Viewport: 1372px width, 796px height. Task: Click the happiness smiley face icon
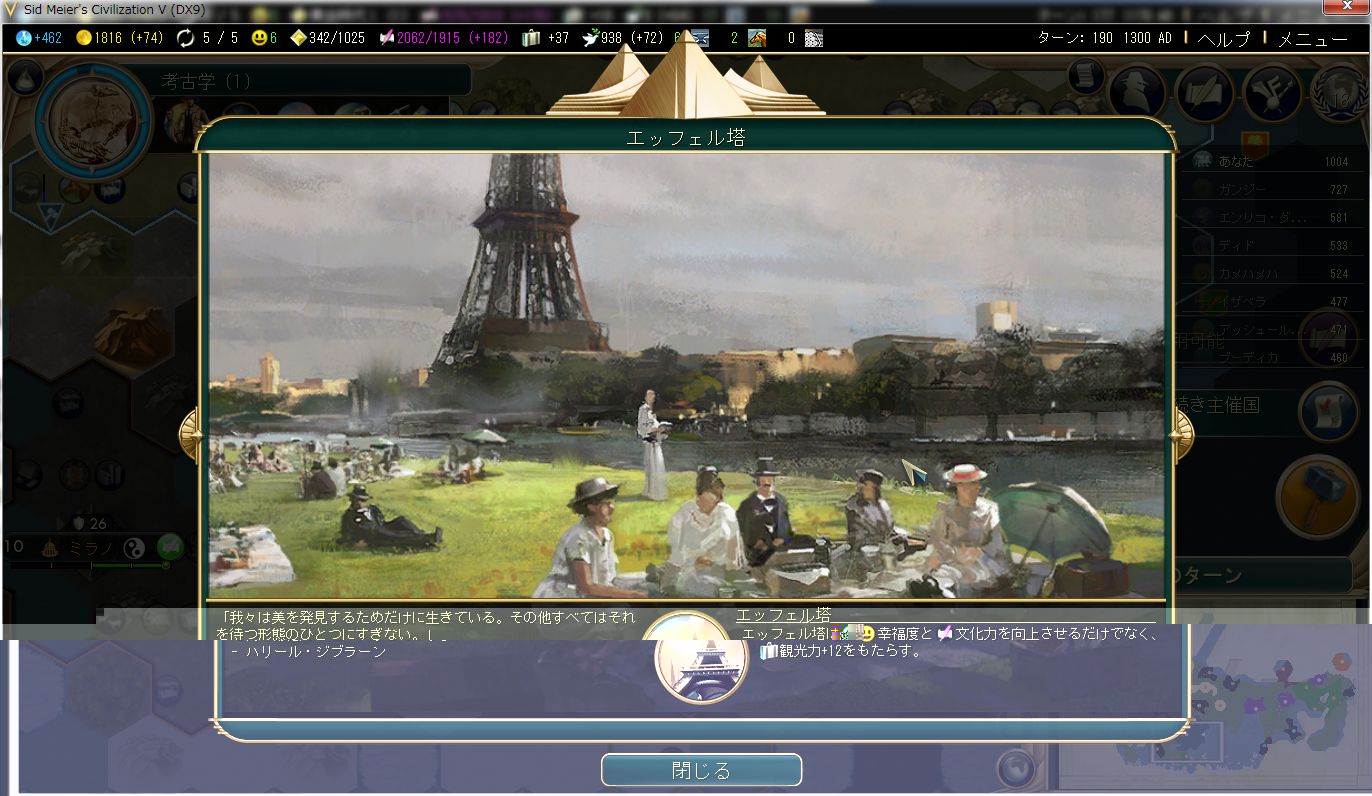pyautogui.click(x=259, y=38)
